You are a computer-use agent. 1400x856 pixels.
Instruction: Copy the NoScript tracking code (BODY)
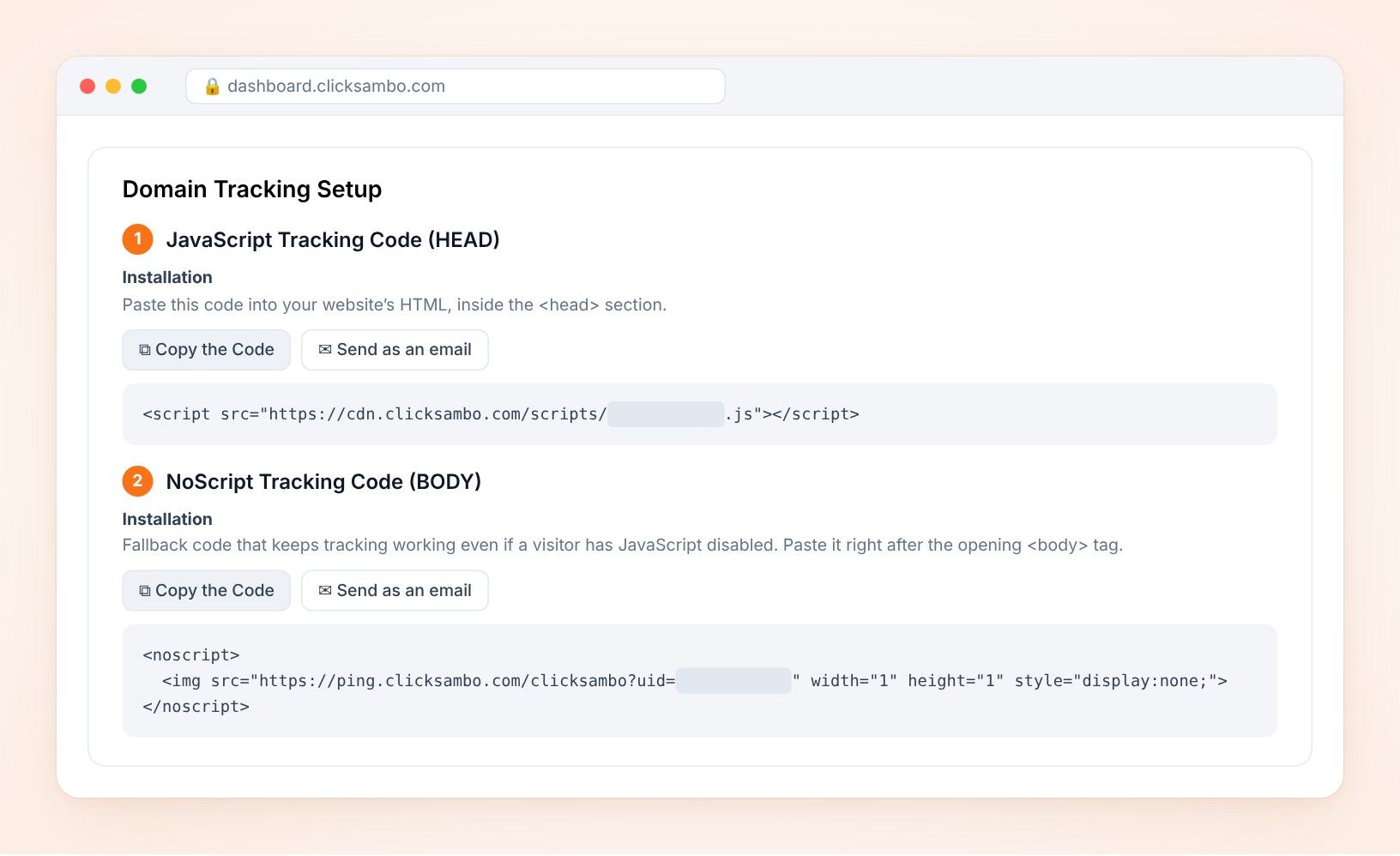click(x=206, y=591)
